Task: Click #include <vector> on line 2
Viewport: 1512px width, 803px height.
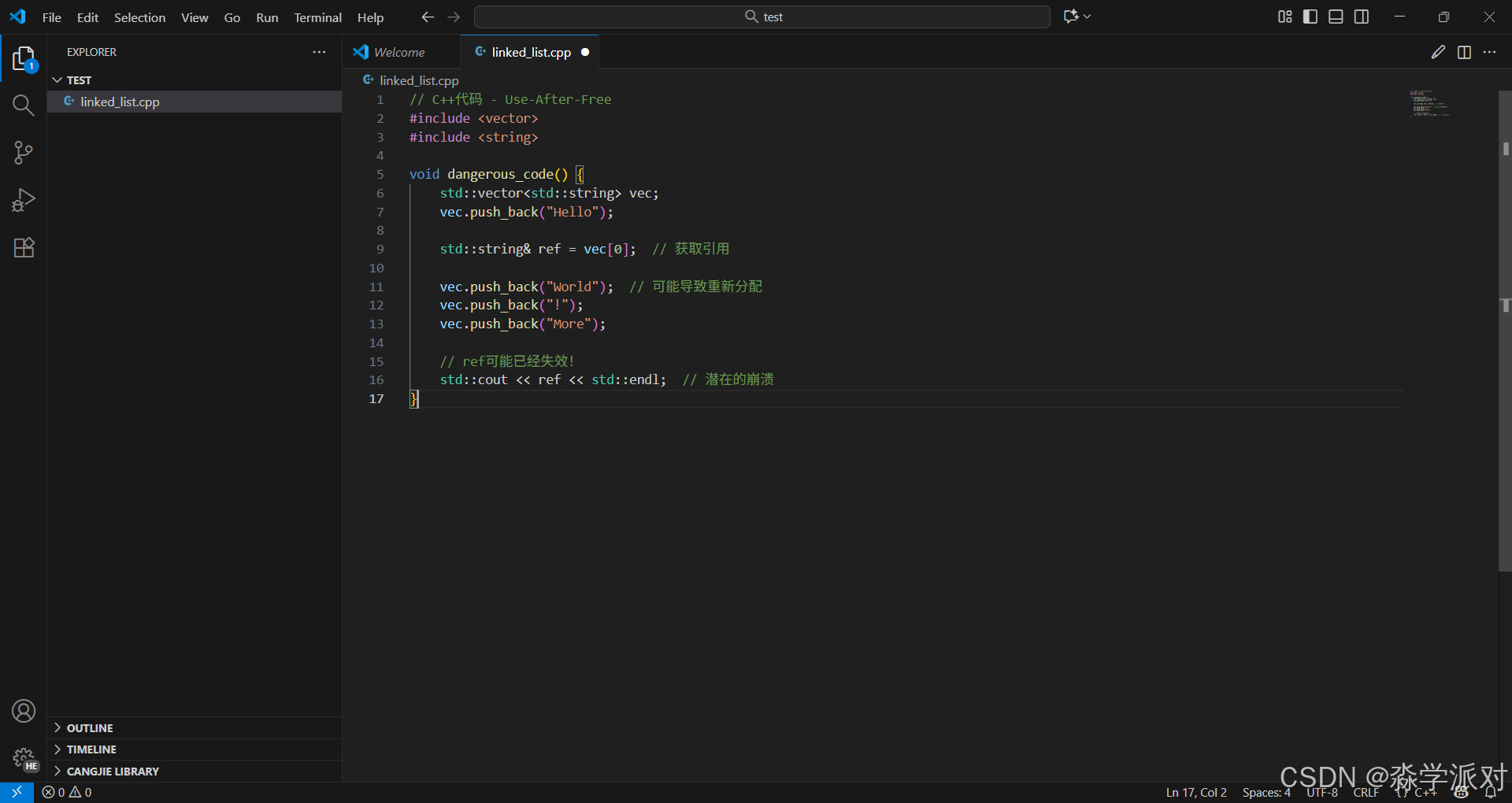Action: pos(473,118)
